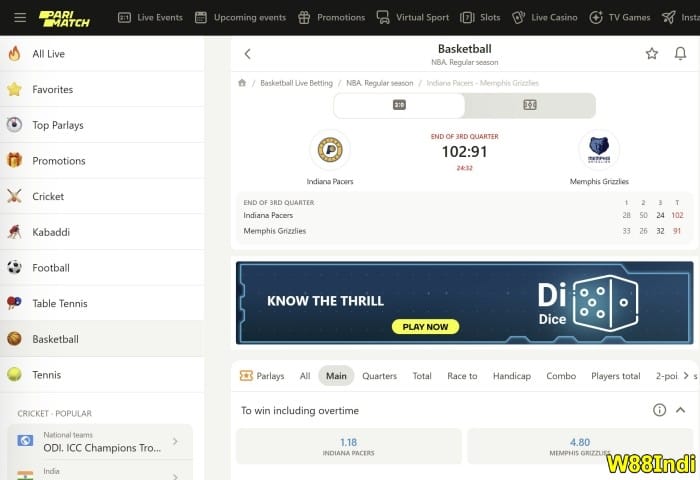
Task: Open Kabaddi in sidebar
Action: point(102,231)
